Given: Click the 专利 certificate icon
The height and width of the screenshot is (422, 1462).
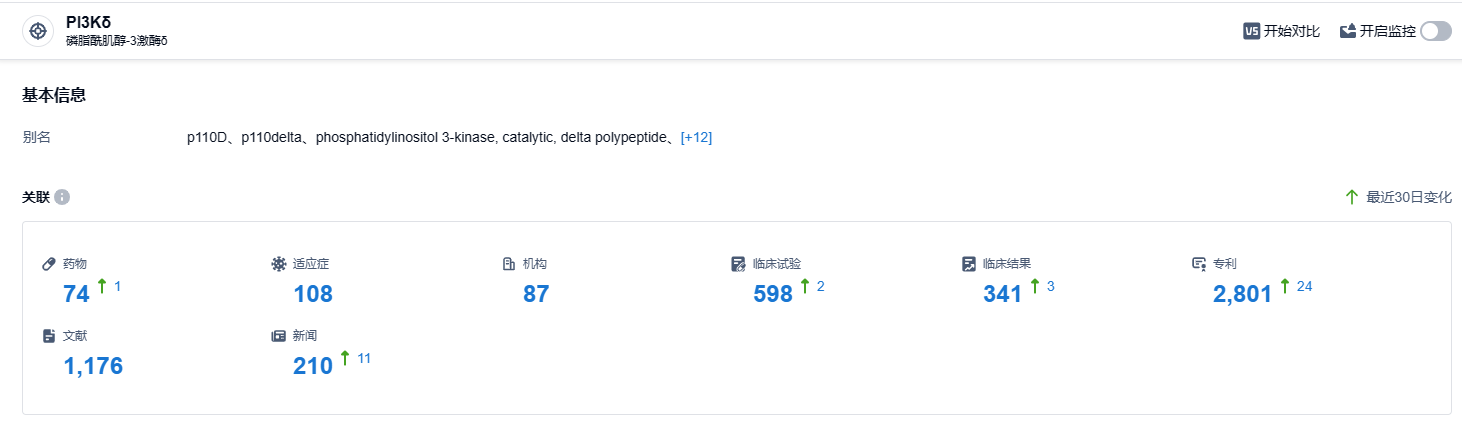Looking at the screenshot, I should [x=1198, y=264].
